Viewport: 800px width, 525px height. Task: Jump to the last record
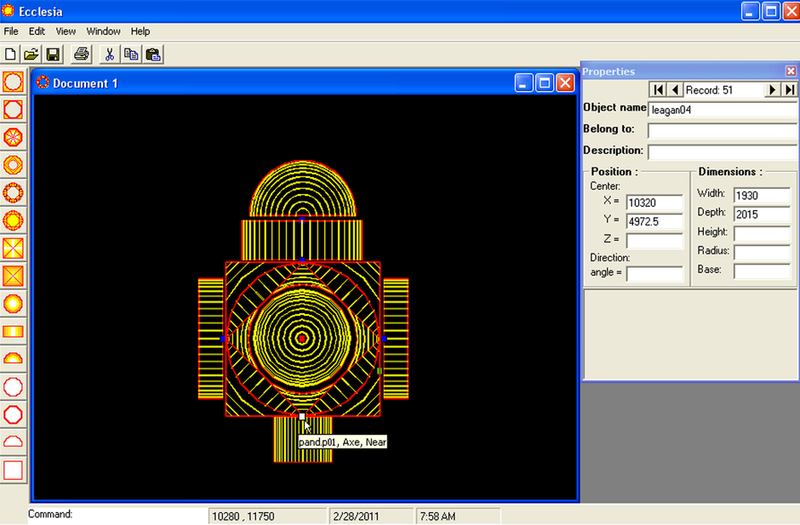tap(789, 90)
